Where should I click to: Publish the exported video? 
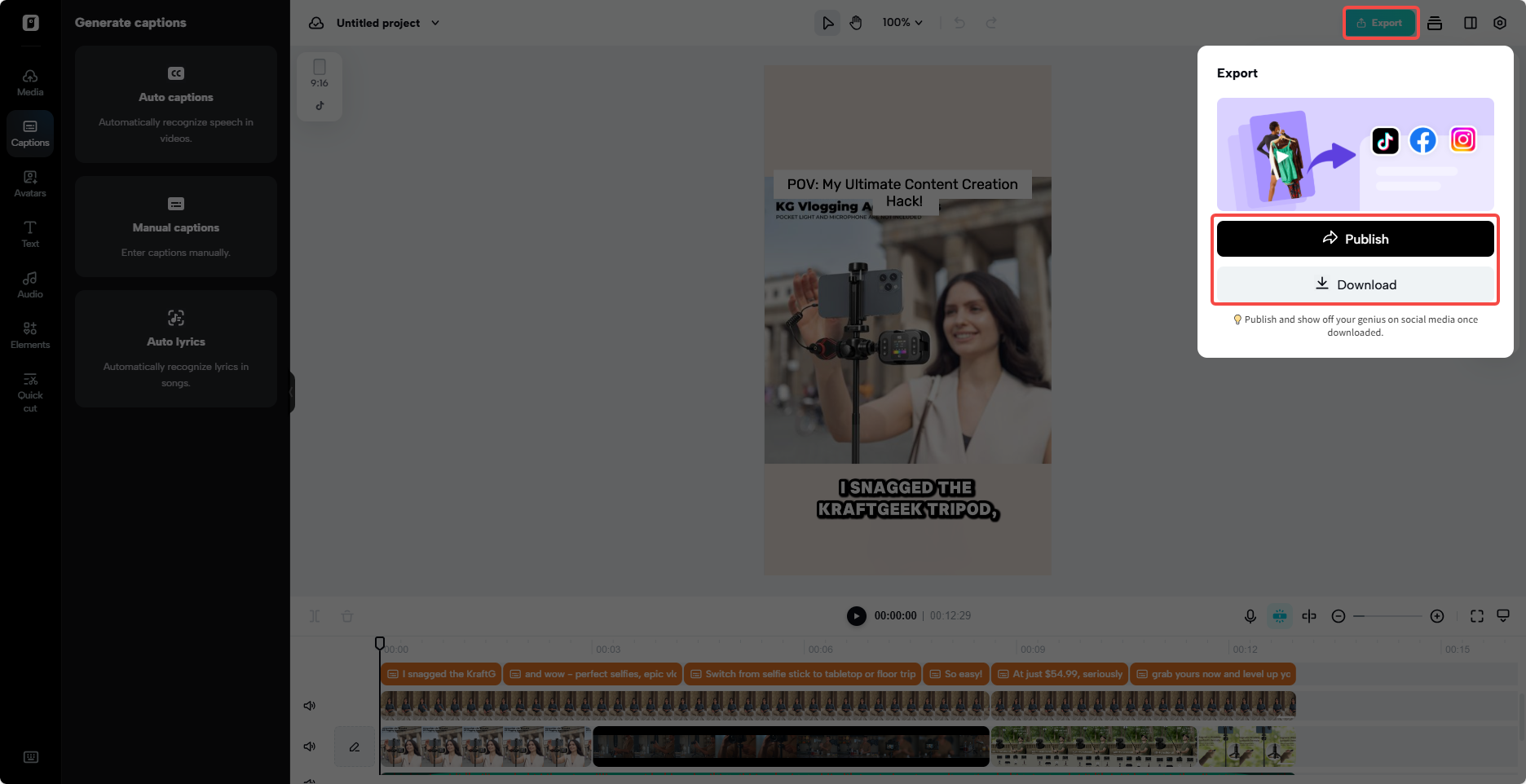[x=1356, y=238]
